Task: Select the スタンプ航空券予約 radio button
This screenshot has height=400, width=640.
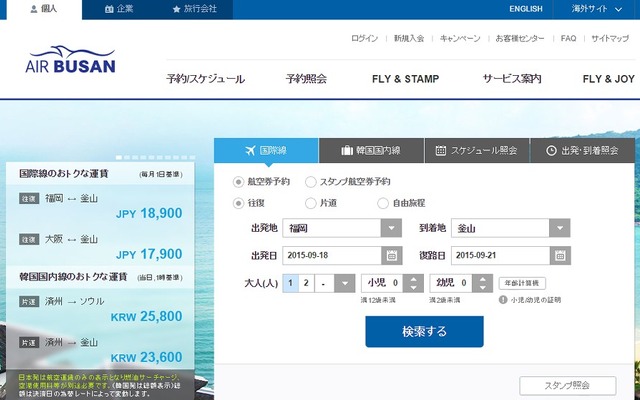Action: click(x=311, y=182)
